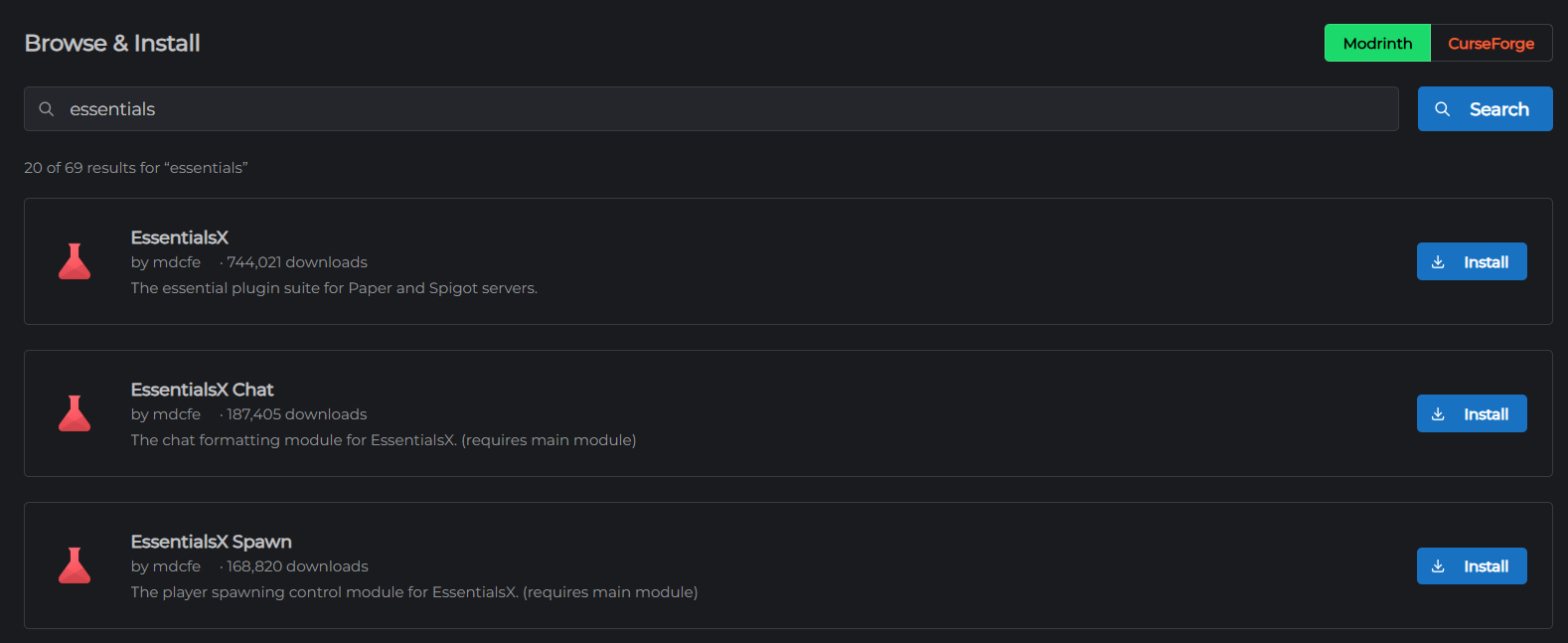This screenshot has height=643, width=1568.
Task: Open the EssentialsX Chat title
Action: point(202,390)
